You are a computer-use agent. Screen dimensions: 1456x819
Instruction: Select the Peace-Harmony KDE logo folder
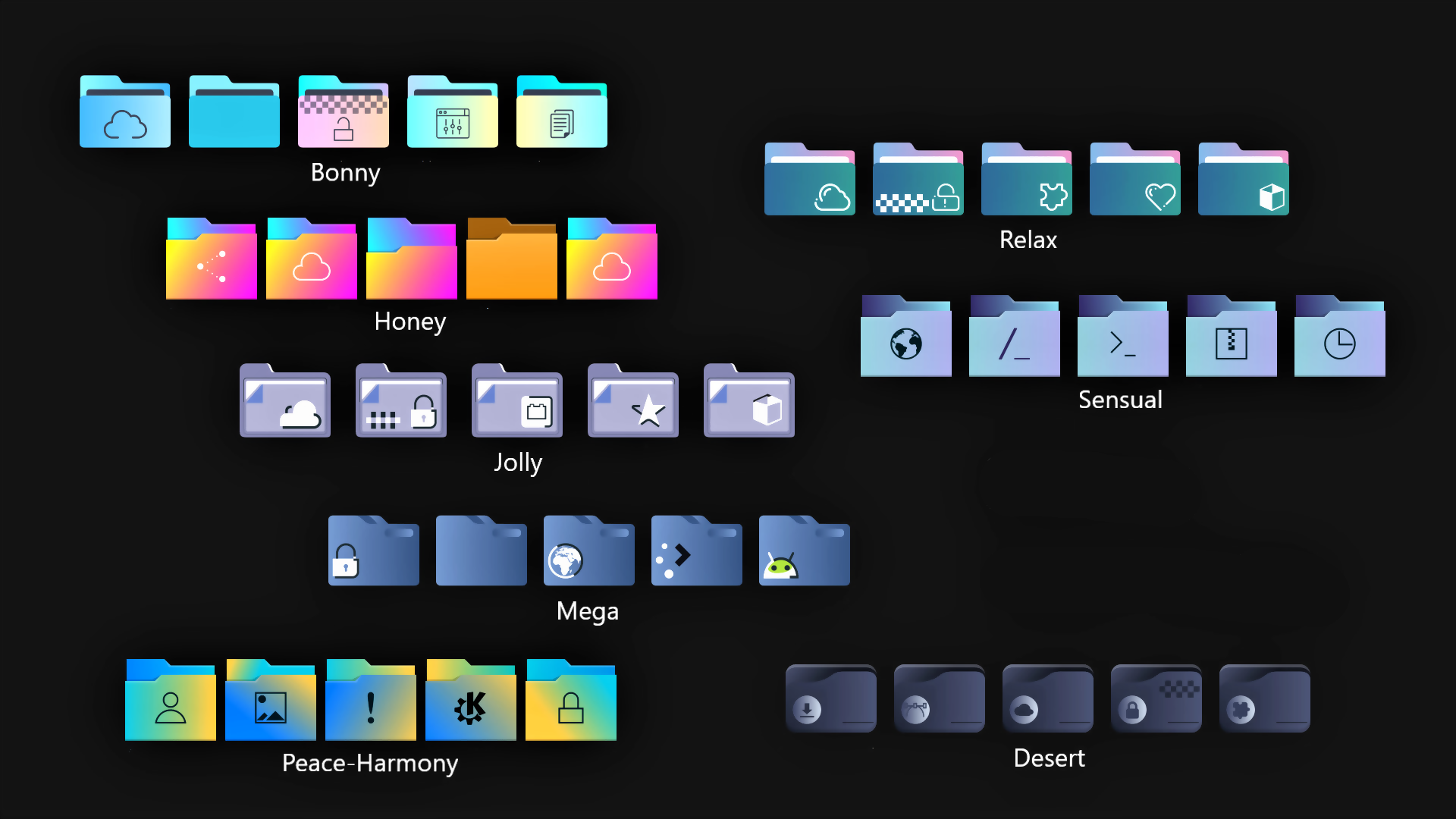point(469,701)
